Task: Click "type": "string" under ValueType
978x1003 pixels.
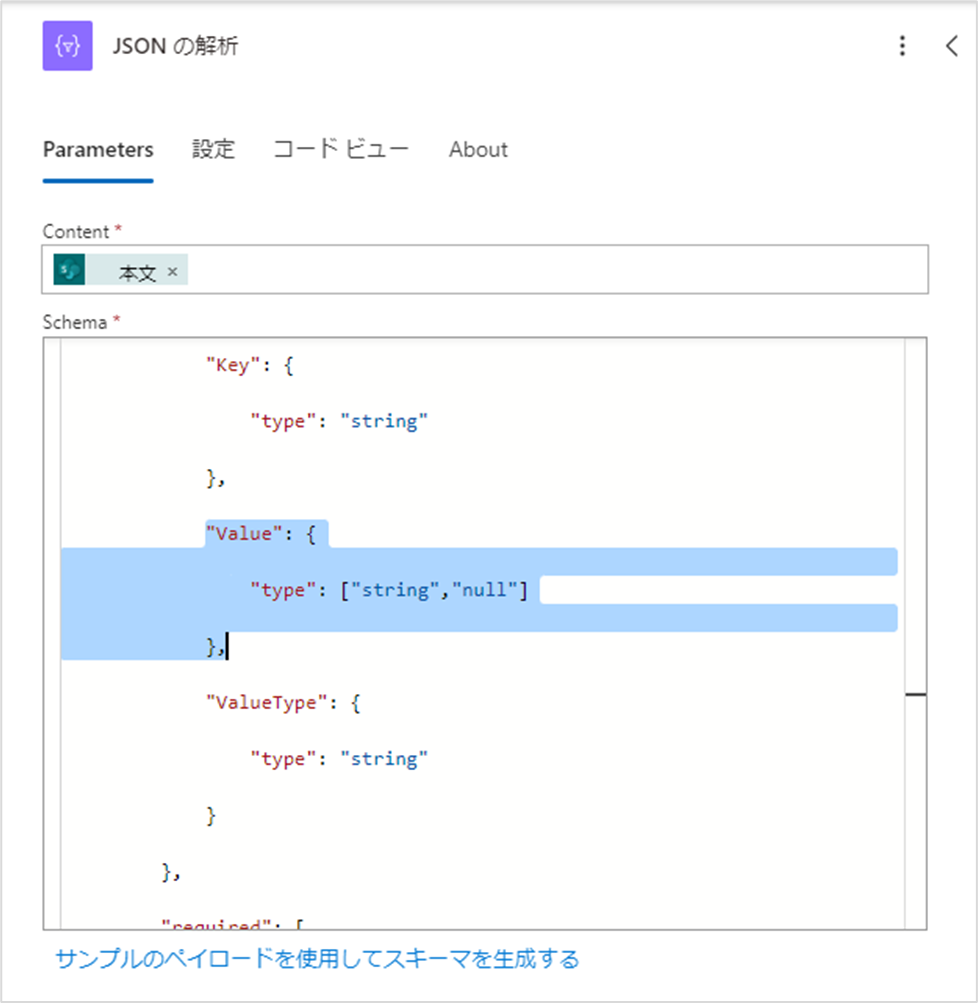Action: 339,759
